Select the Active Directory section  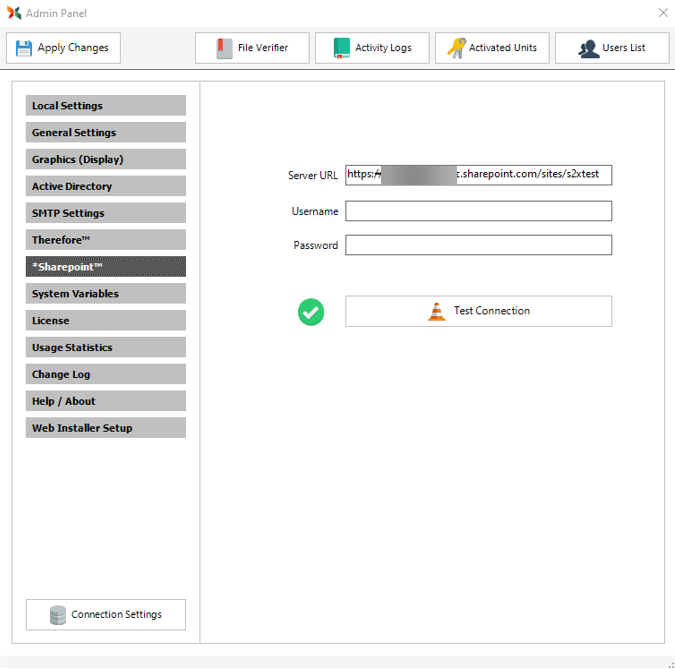(105, 187)
